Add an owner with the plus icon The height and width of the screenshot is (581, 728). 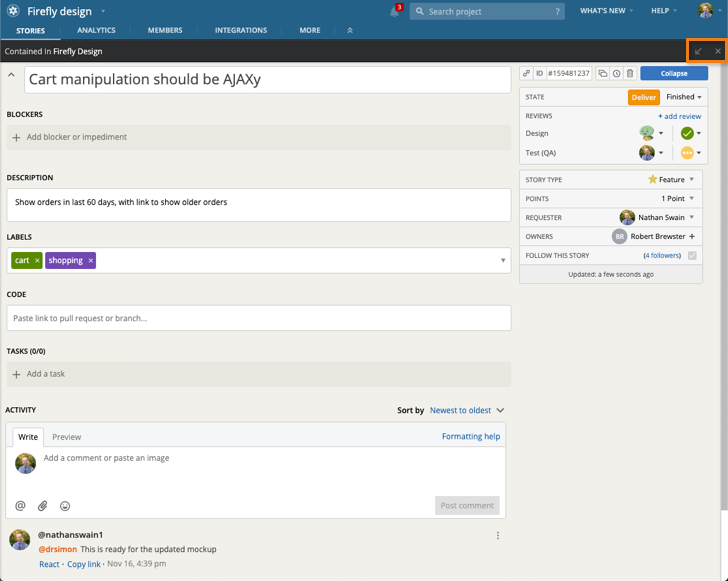click(692, 236)
